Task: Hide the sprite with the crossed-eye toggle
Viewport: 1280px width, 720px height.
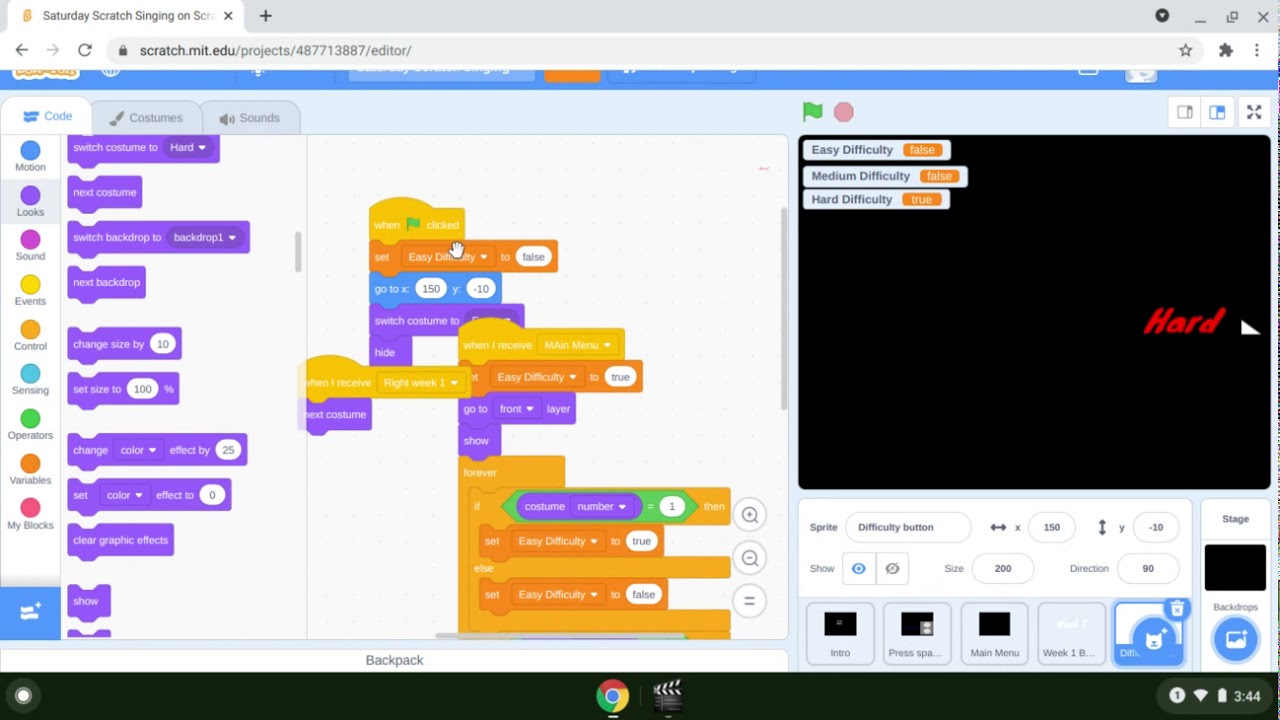Action: 893,568
